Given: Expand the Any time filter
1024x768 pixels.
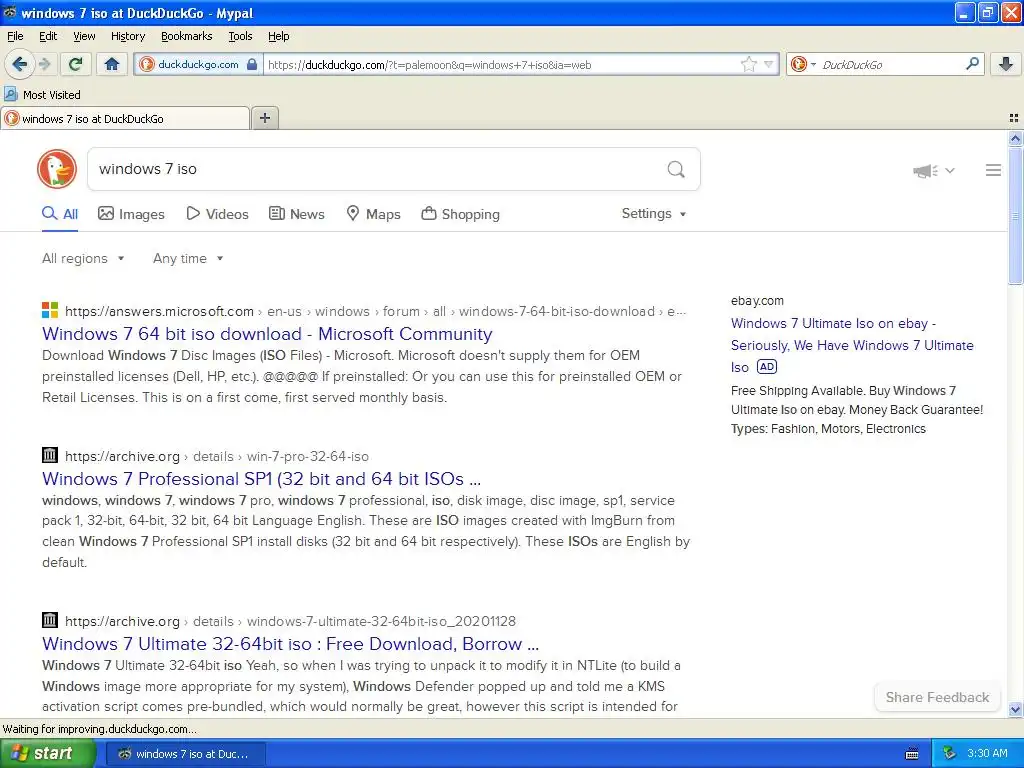Looking at the screenshot, I should (188, 259).
